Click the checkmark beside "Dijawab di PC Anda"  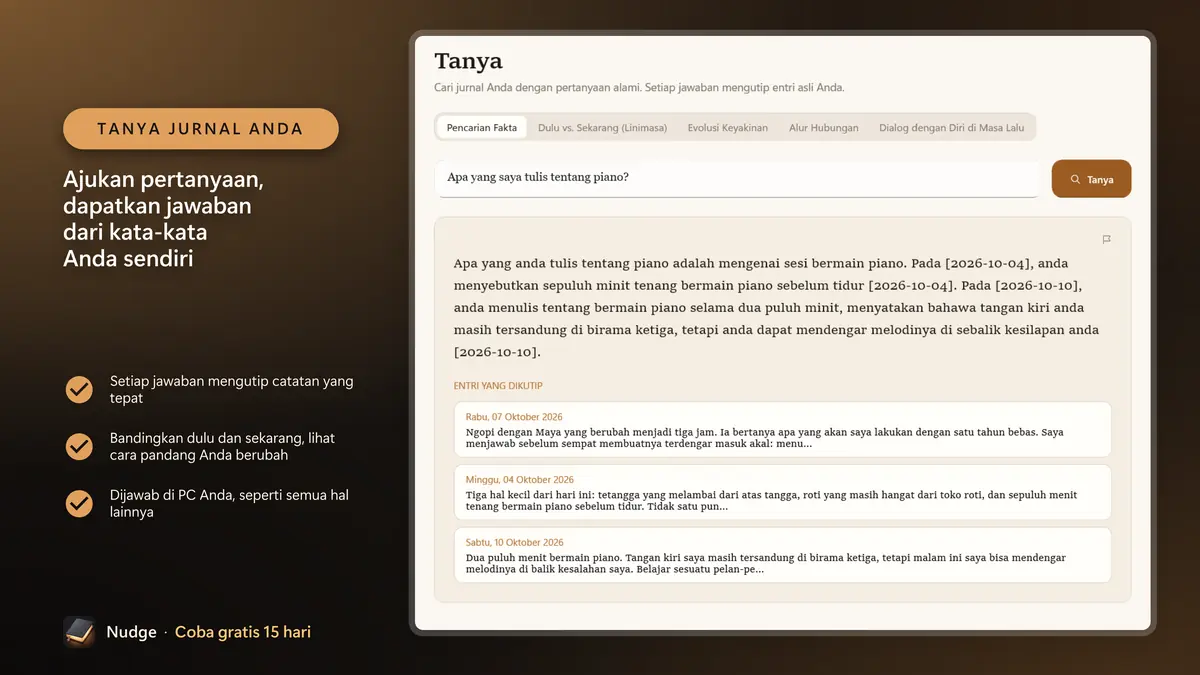79,504
